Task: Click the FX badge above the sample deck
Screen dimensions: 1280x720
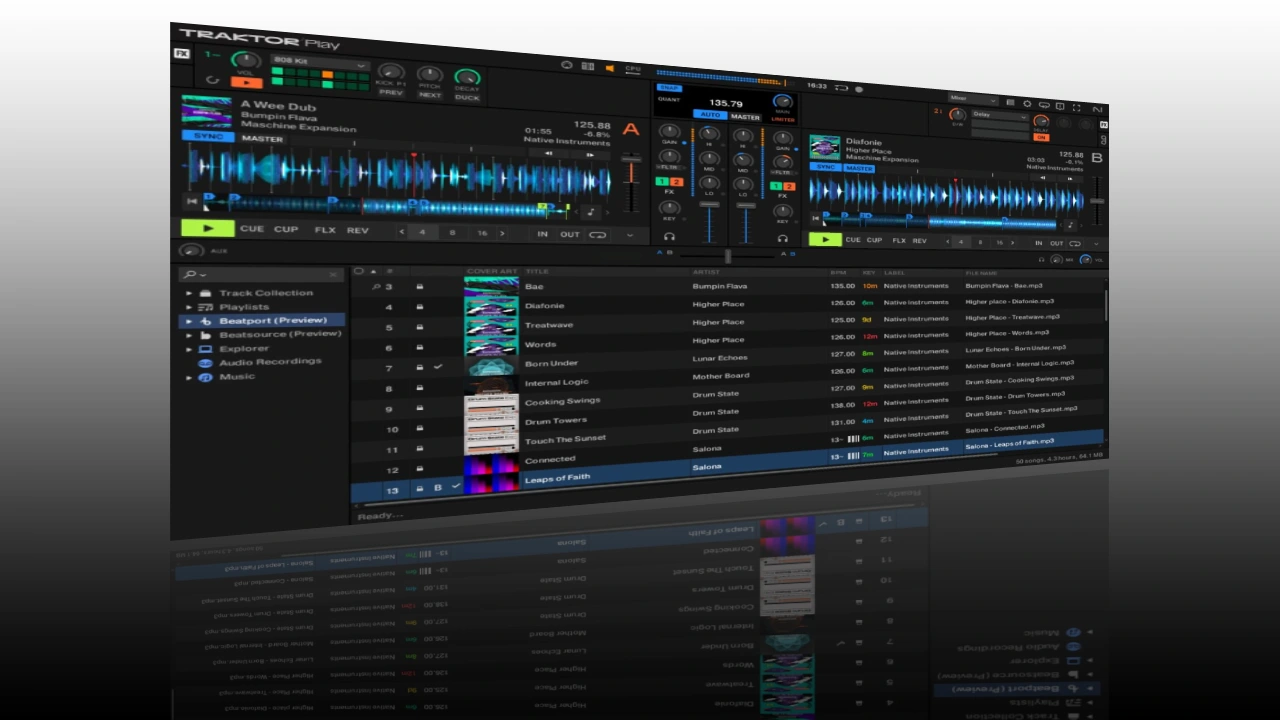Action: [181, 53]
